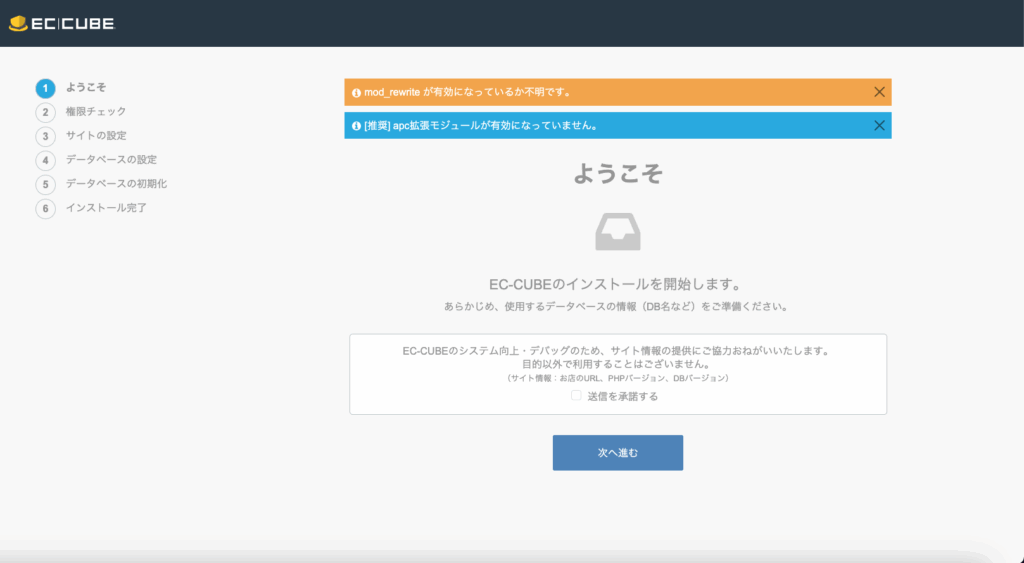The height and width of the screenshot is (563, 1024).
Task: Click the info icon in the mod_rewrite alert
Action: (x=356, y=93)
